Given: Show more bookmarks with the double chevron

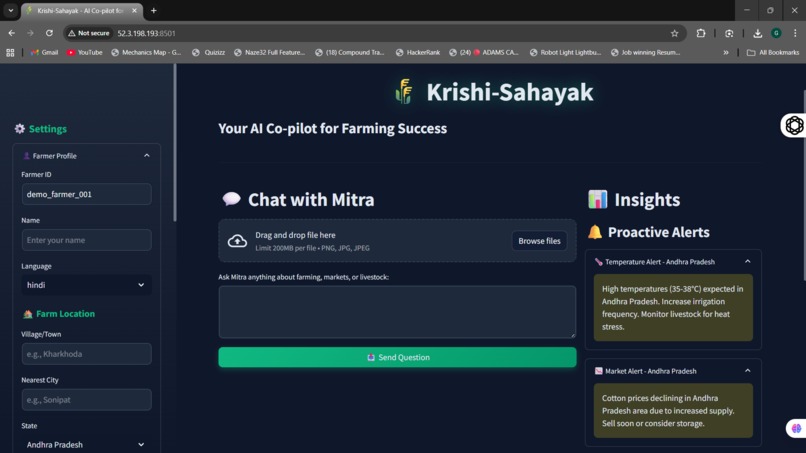Looking at the screenshot, I should click(725, 52).
